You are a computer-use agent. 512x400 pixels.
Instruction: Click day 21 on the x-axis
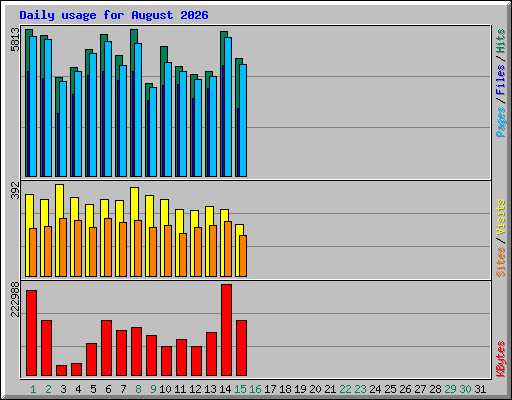(330, 389)
